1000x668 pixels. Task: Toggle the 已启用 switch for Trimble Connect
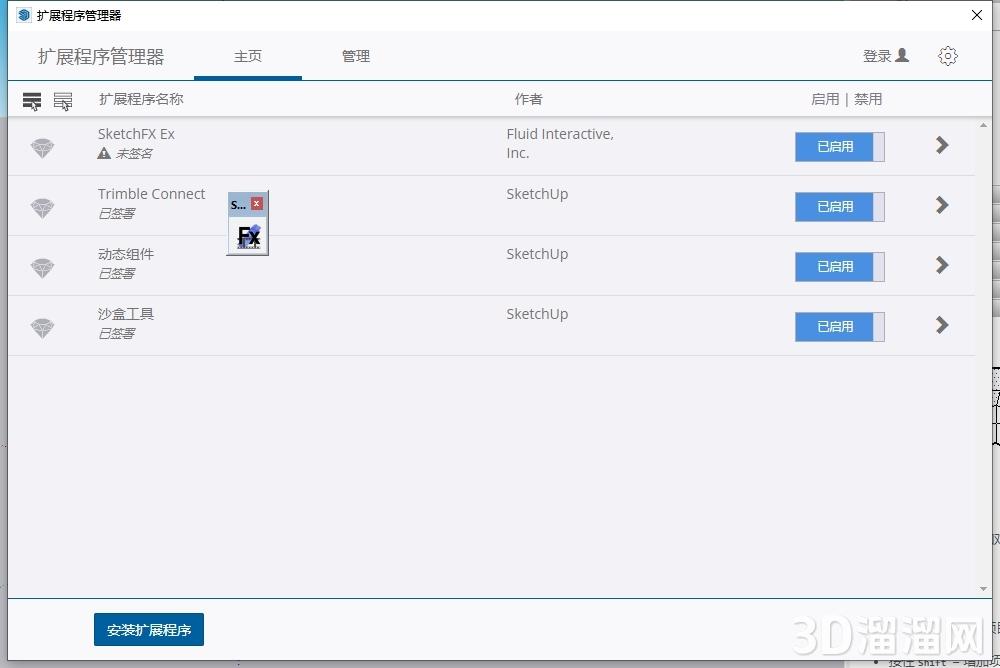click(839, 207)
